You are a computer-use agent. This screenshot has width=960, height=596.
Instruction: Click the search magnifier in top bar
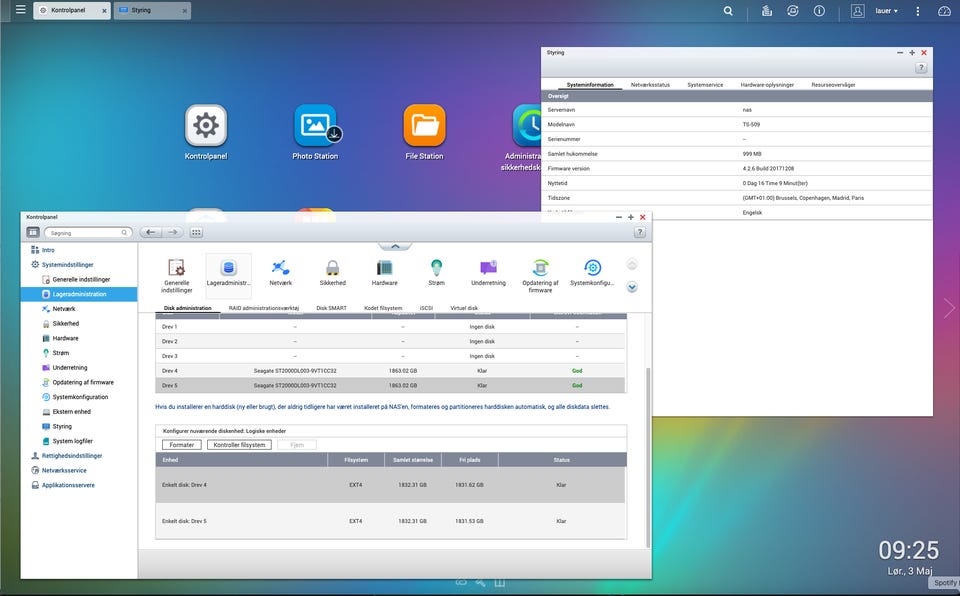[x=729, y=11]
